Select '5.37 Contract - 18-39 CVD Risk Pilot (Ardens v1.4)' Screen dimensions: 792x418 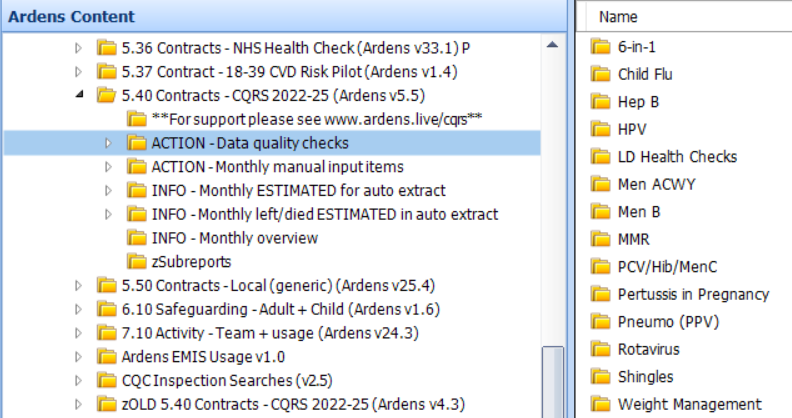[289, 72]
